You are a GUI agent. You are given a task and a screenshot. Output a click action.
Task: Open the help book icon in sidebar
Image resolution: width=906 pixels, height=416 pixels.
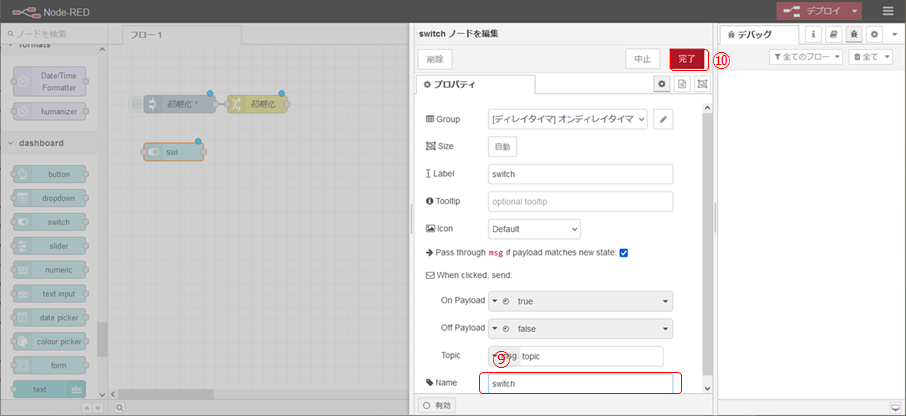click(833, 34)
